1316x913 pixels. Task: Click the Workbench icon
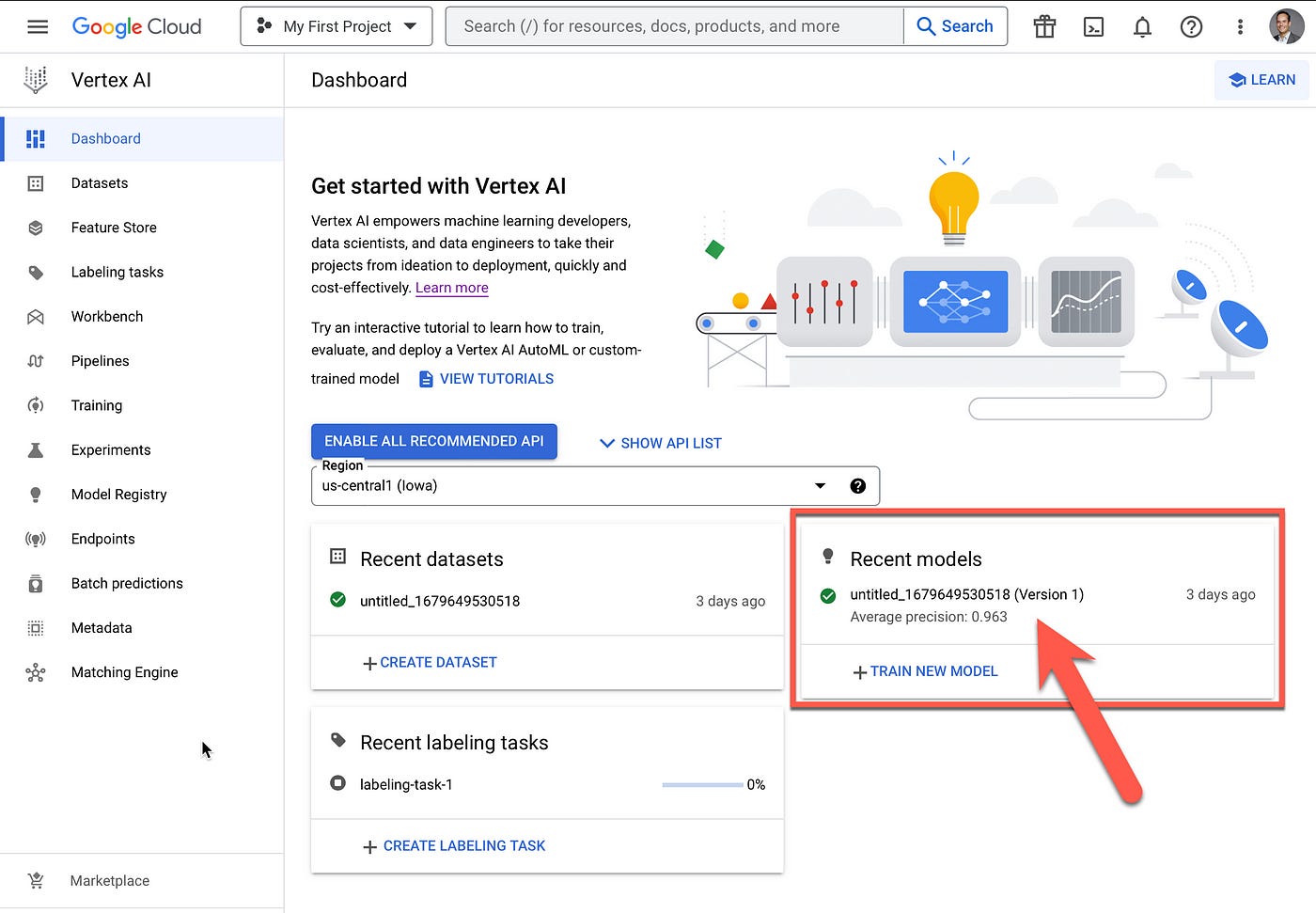click(x=36, y=316)
